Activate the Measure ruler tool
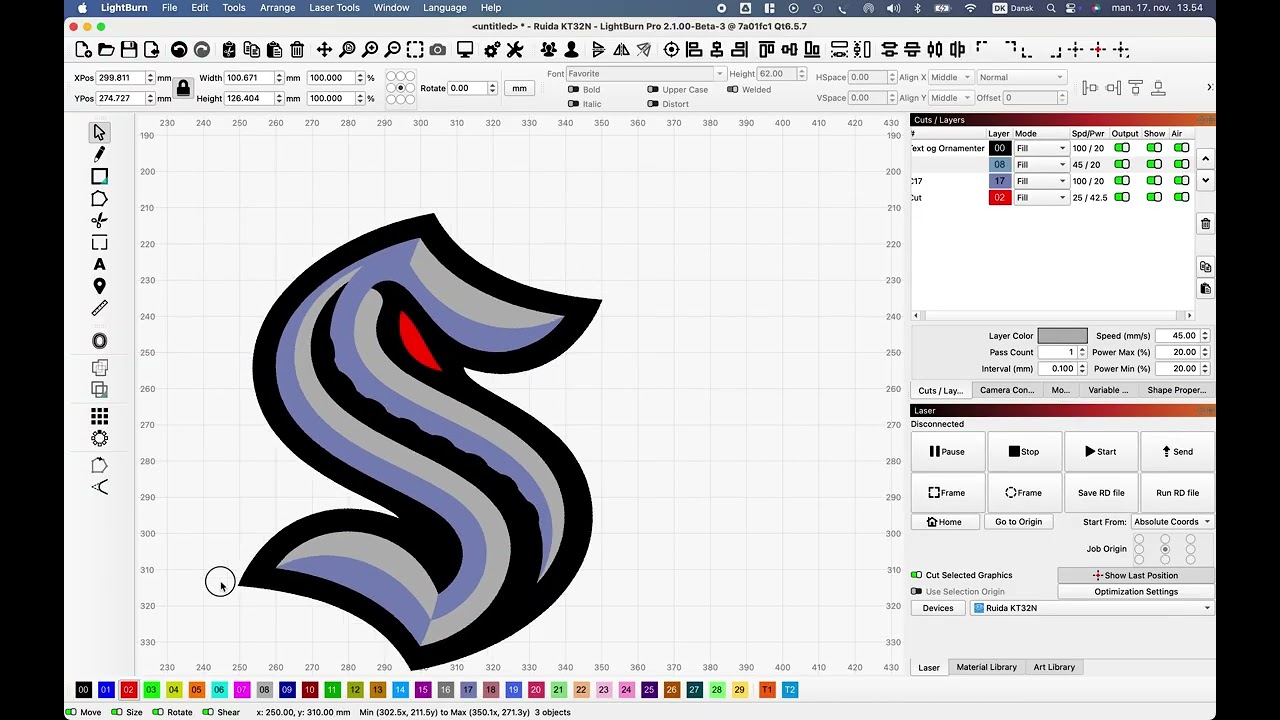Screen dimensions: 1280x720 pyautogui.click(x=99, y=309)
